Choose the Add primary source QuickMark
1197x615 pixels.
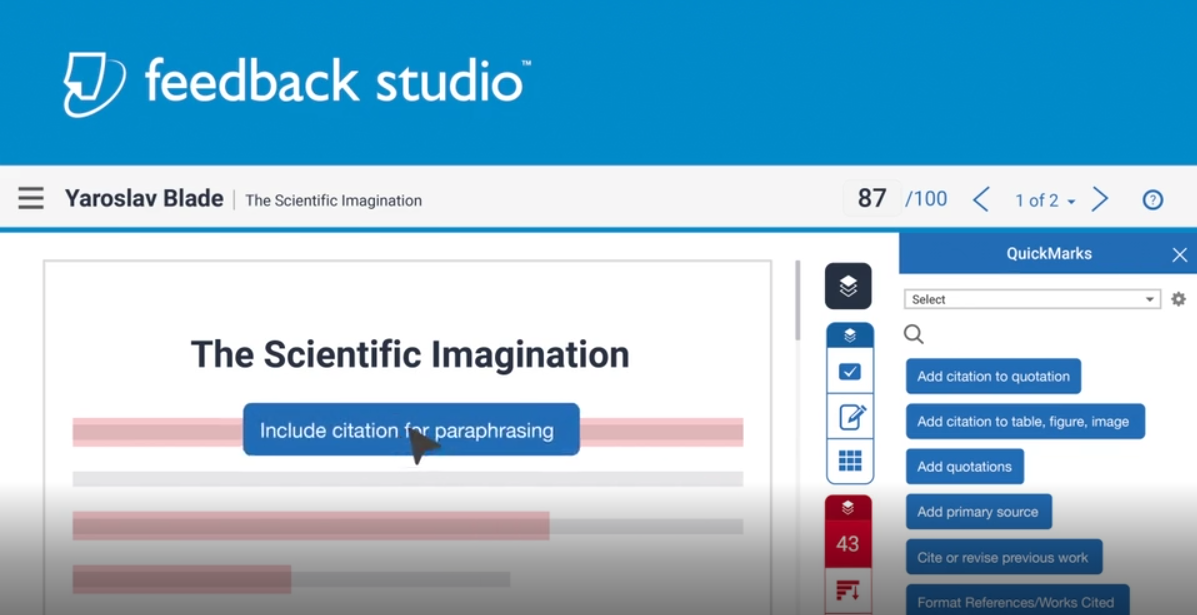[979, 511]
